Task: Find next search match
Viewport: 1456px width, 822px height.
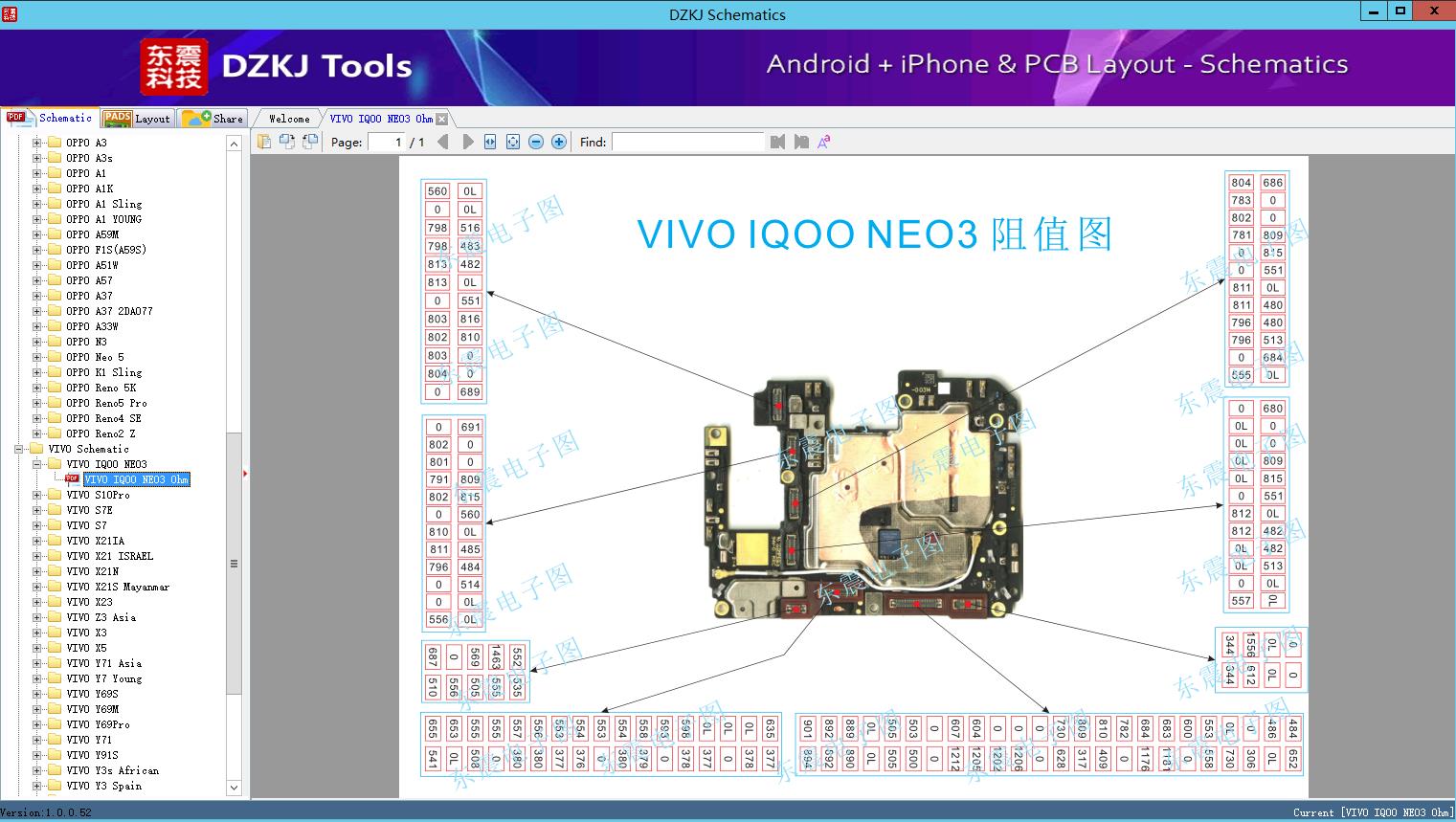Action: pos(801,142)
